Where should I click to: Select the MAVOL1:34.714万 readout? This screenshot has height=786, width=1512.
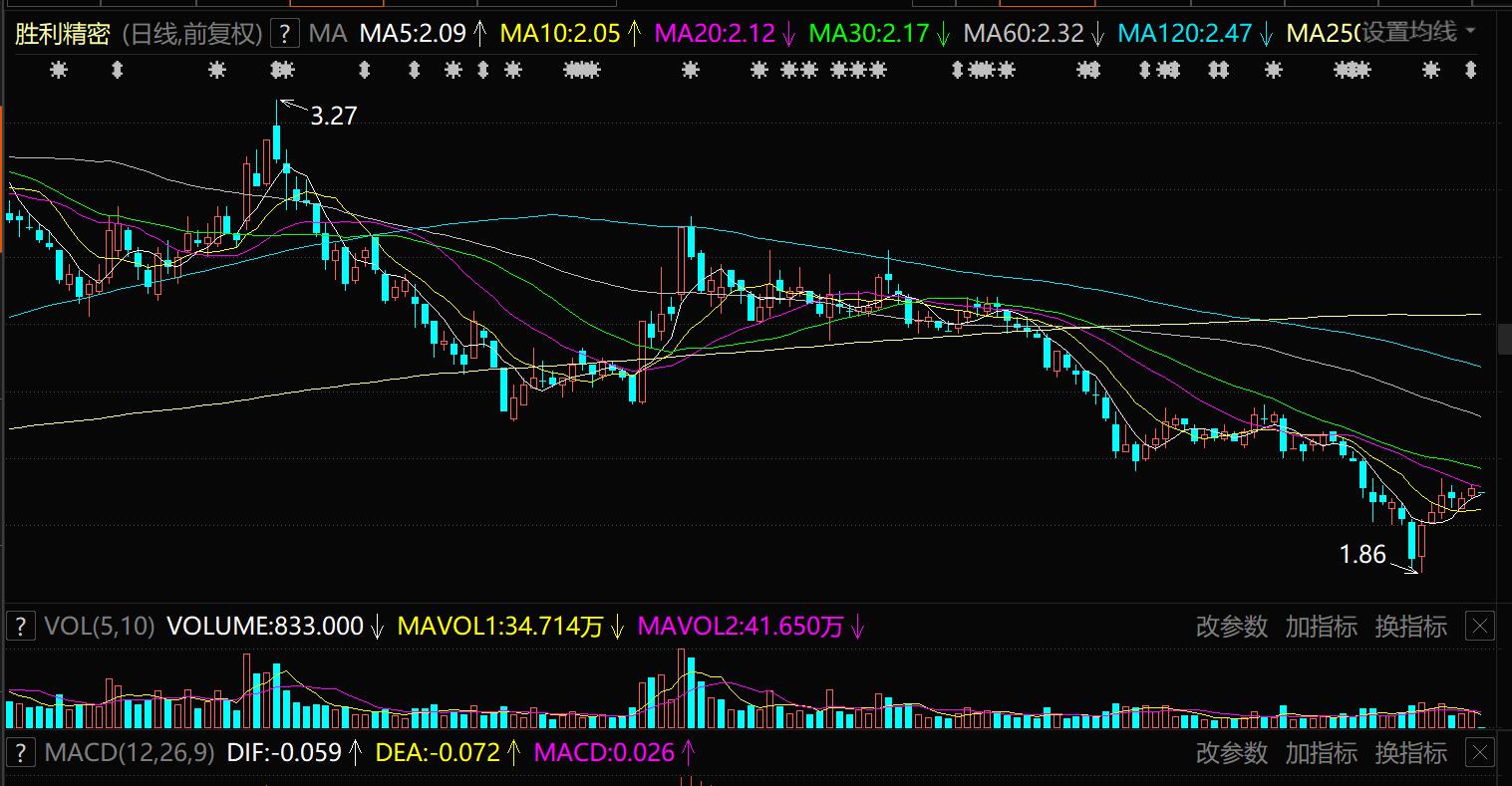coord(500,627)
